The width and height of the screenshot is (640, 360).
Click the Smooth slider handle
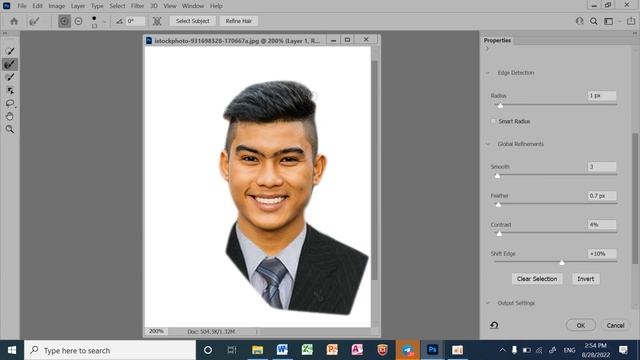coord(497,176)
